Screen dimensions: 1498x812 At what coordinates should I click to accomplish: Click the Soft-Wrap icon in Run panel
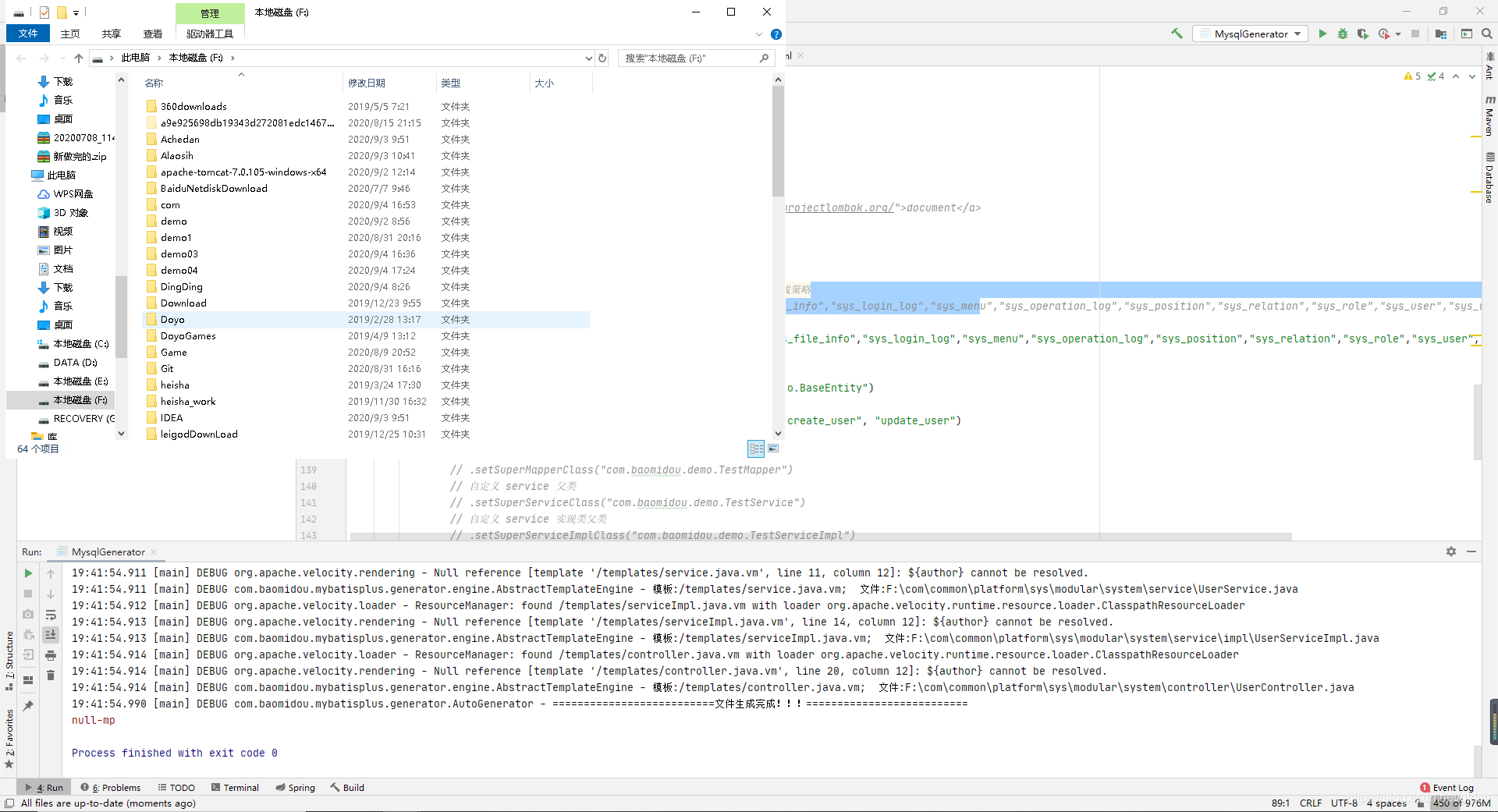[51, 615]
